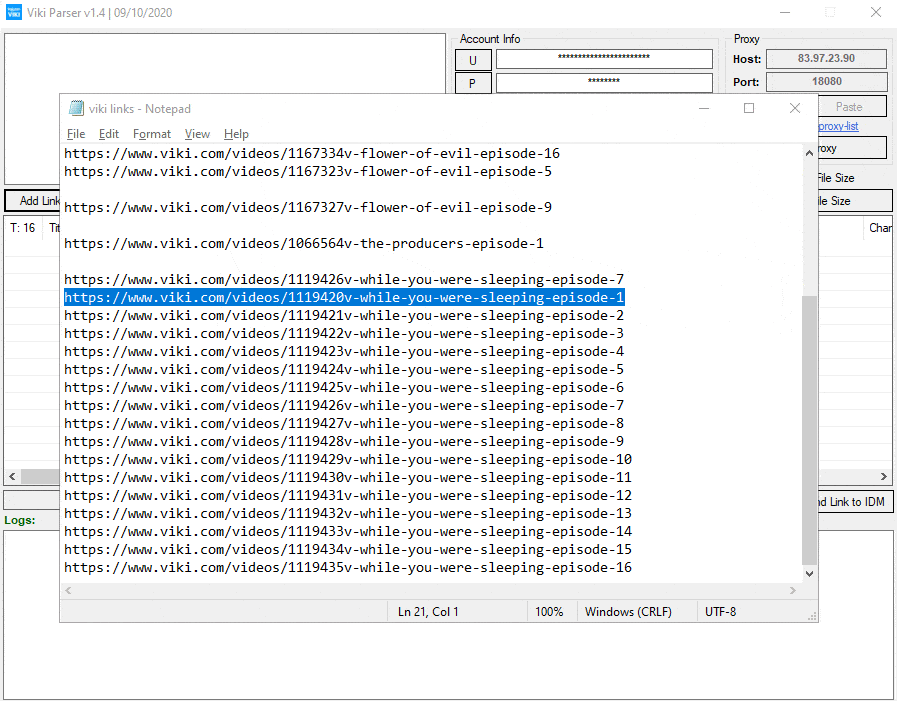Image resolution: width=897 pixels, height=701 pixels.
Task: Maximize the Notepad window
Action: (x=749, y=108)
